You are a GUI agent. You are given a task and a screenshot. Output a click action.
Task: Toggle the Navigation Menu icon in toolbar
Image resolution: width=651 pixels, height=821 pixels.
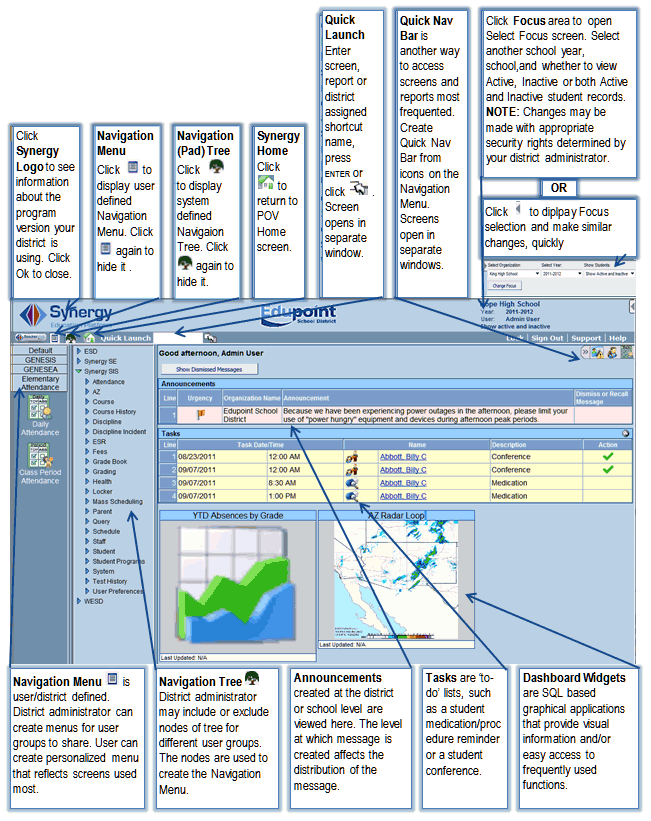click(54, 338)
